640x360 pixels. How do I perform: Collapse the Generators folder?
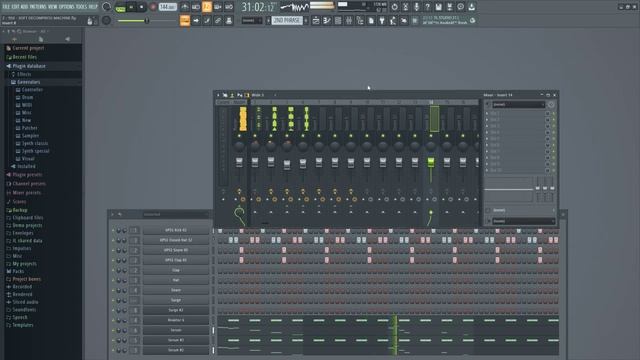29,82
